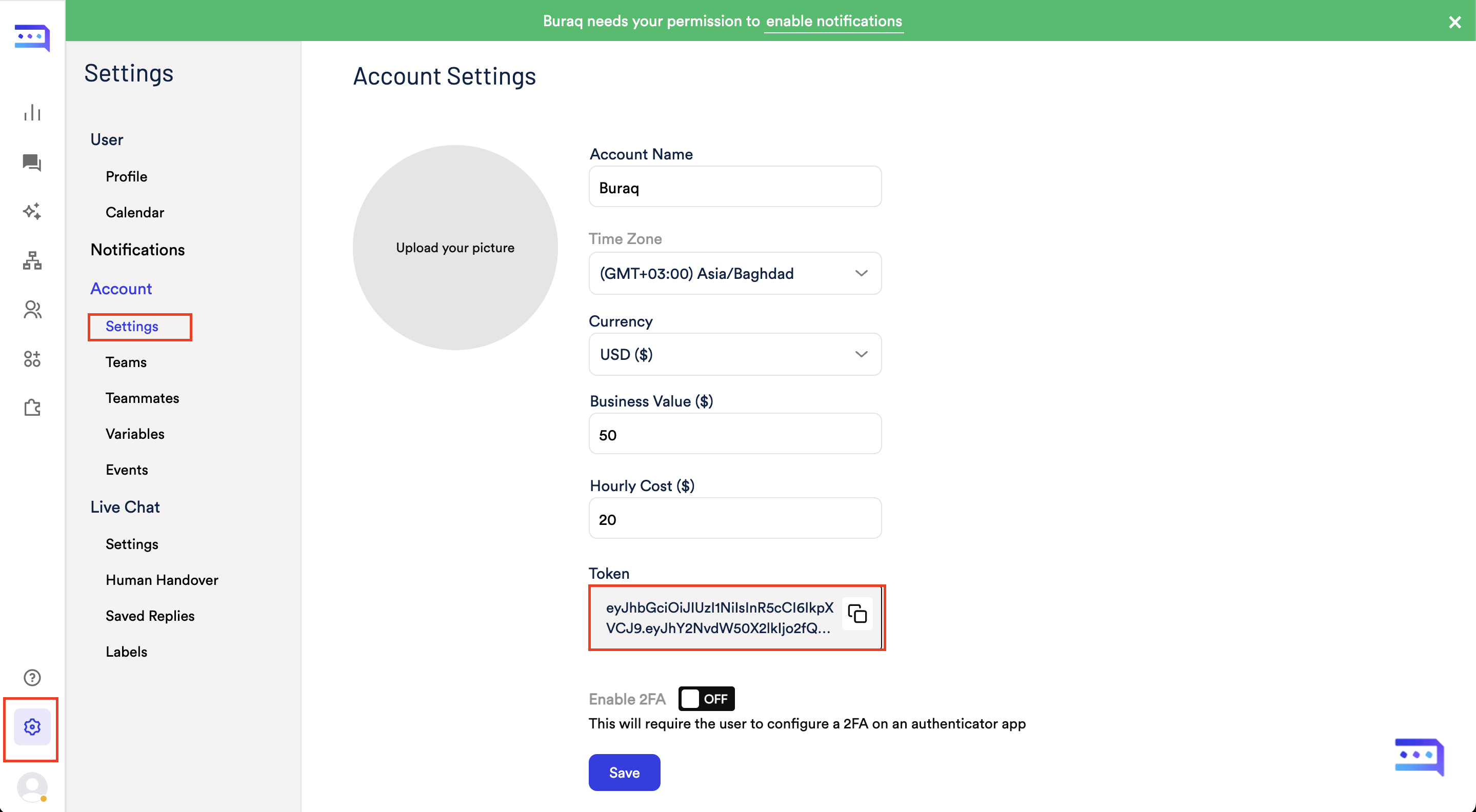Dismiss the green notification banner

1454,23
